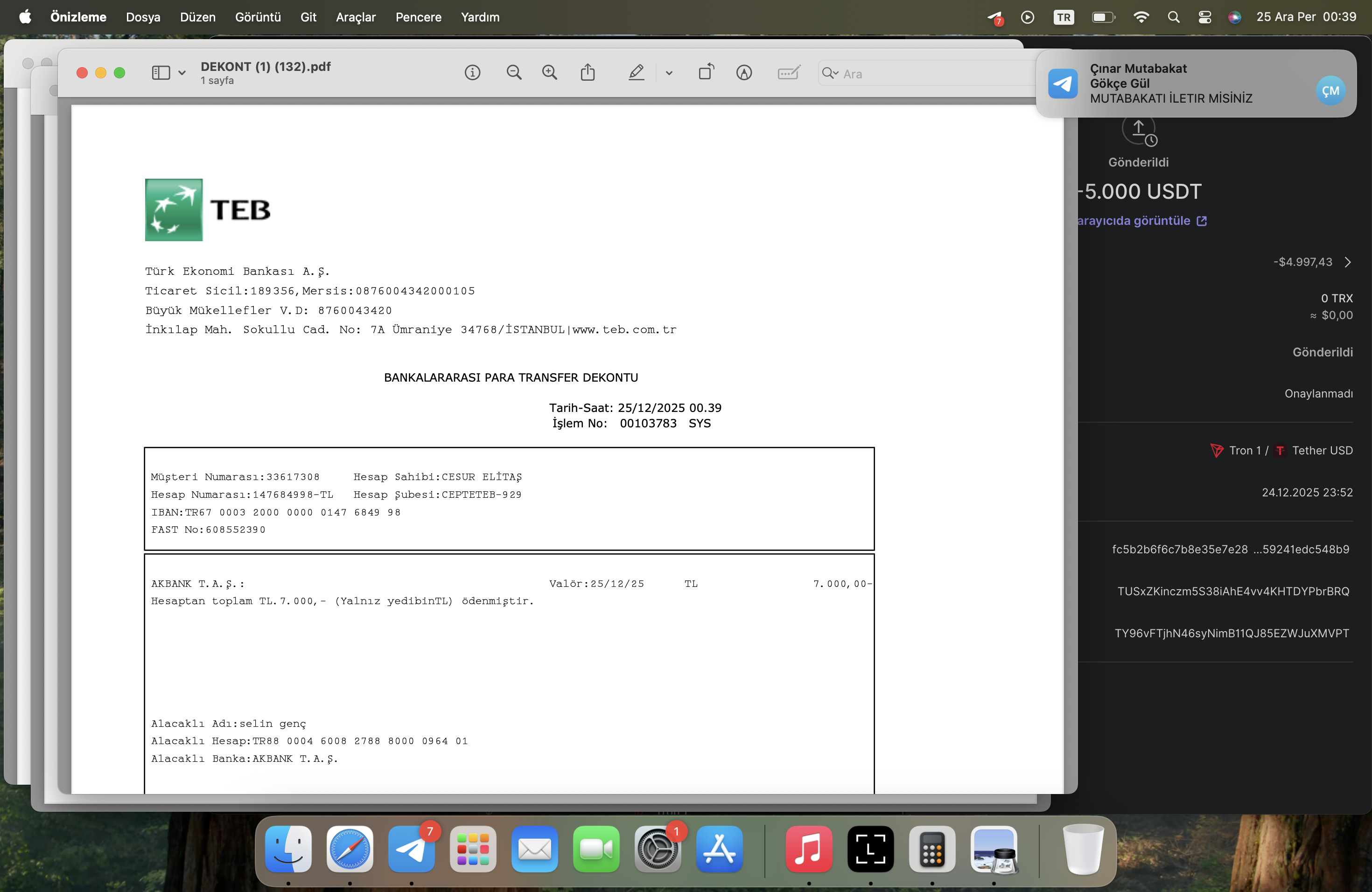Open Calculator from the Dock
The height and width of the screenshot is (892, 1372).
932,850
